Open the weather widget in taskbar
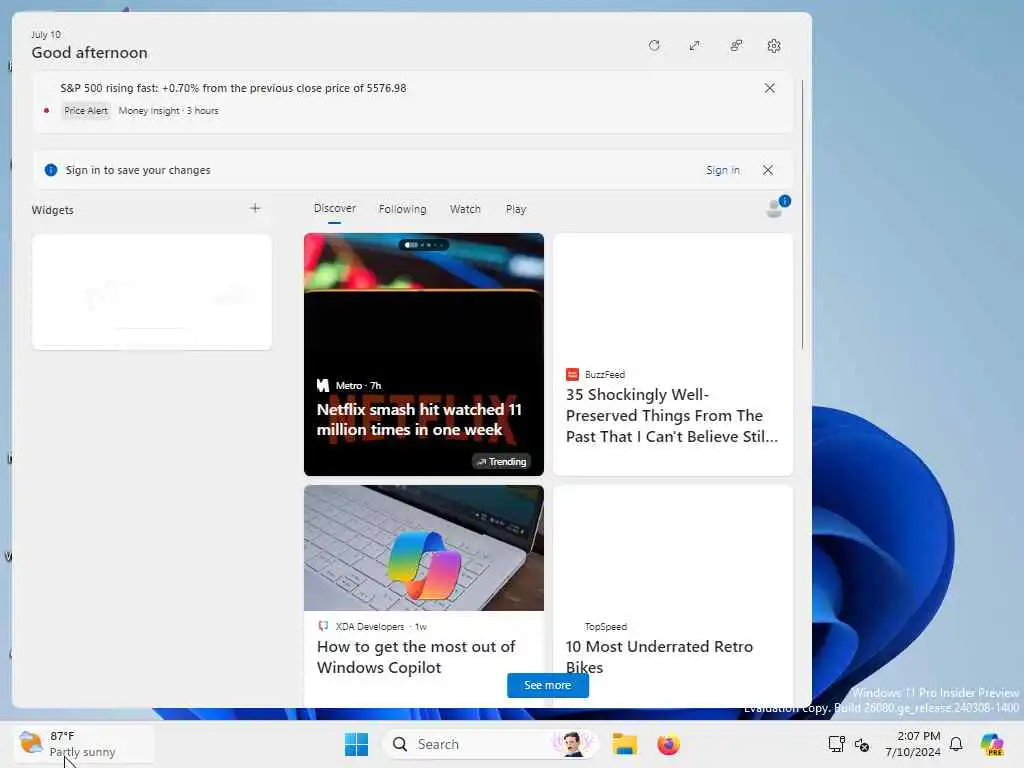 point(84,744)
